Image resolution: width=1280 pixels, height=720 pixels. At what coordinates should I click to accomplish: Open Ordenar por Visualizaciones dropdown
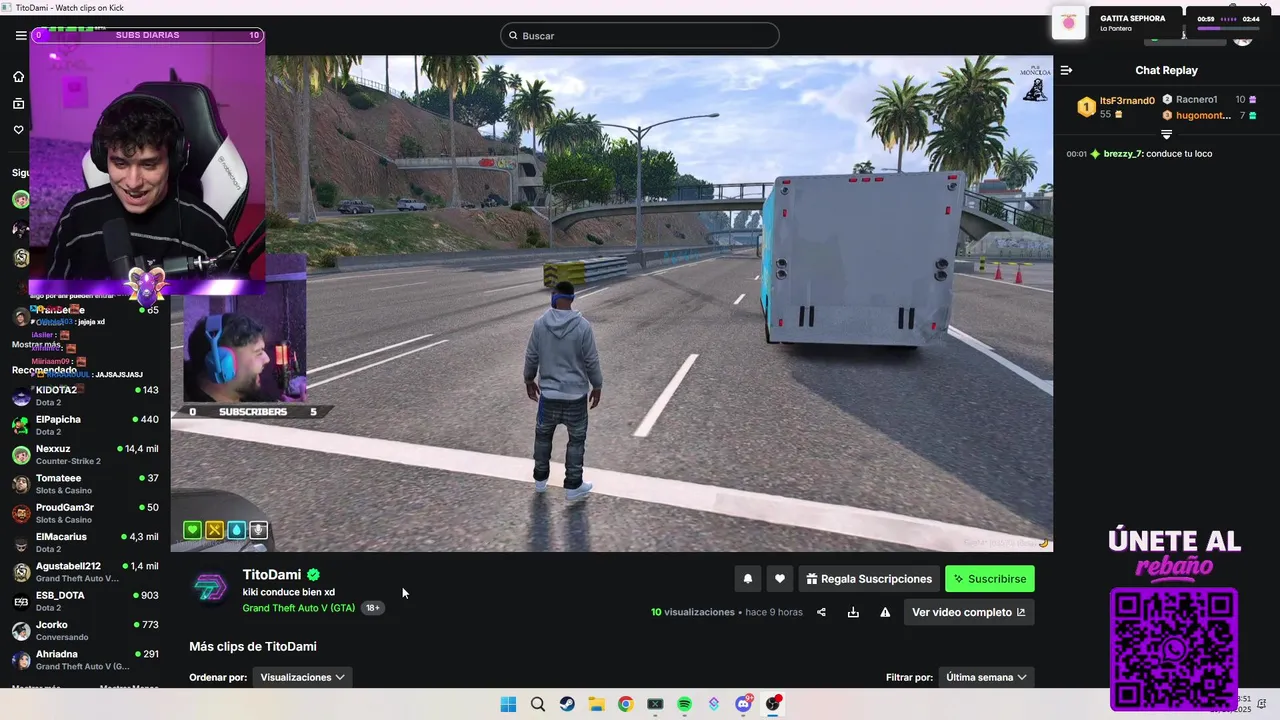[x=302, y=677]
